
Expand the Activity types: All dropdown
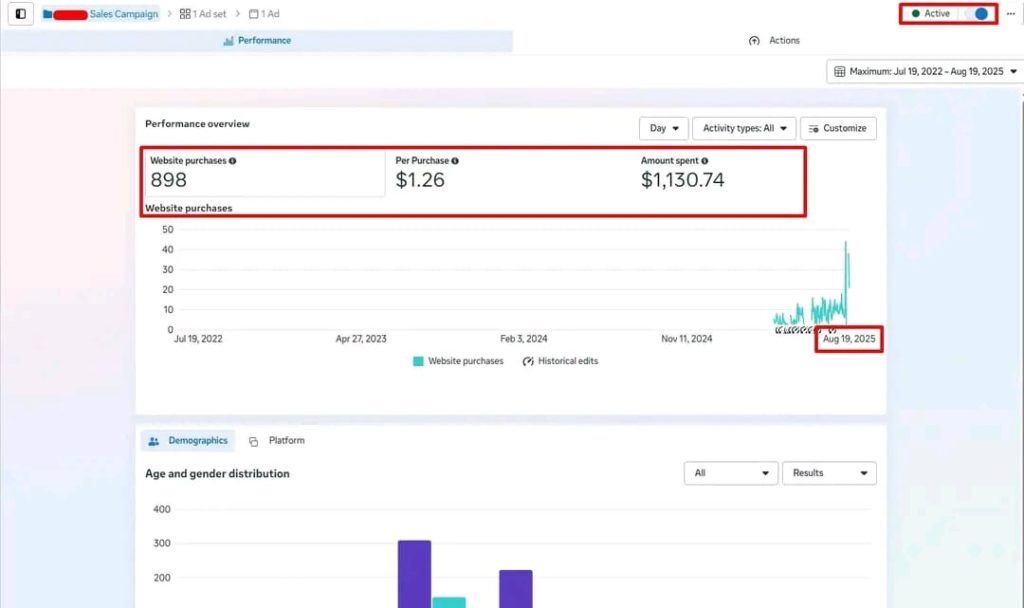pos(743,128)
